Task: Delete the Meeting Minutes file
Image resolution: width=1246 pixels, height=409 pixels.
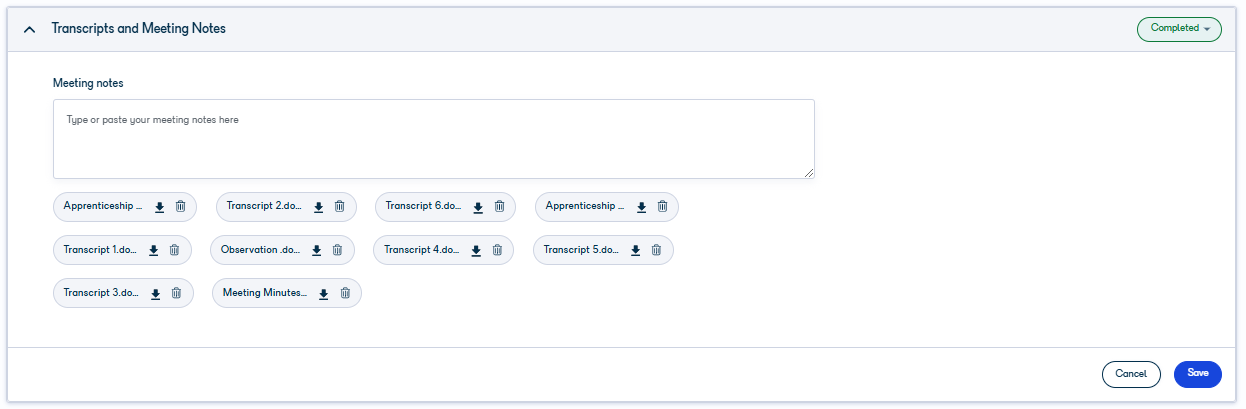Action: coord(345,293)
